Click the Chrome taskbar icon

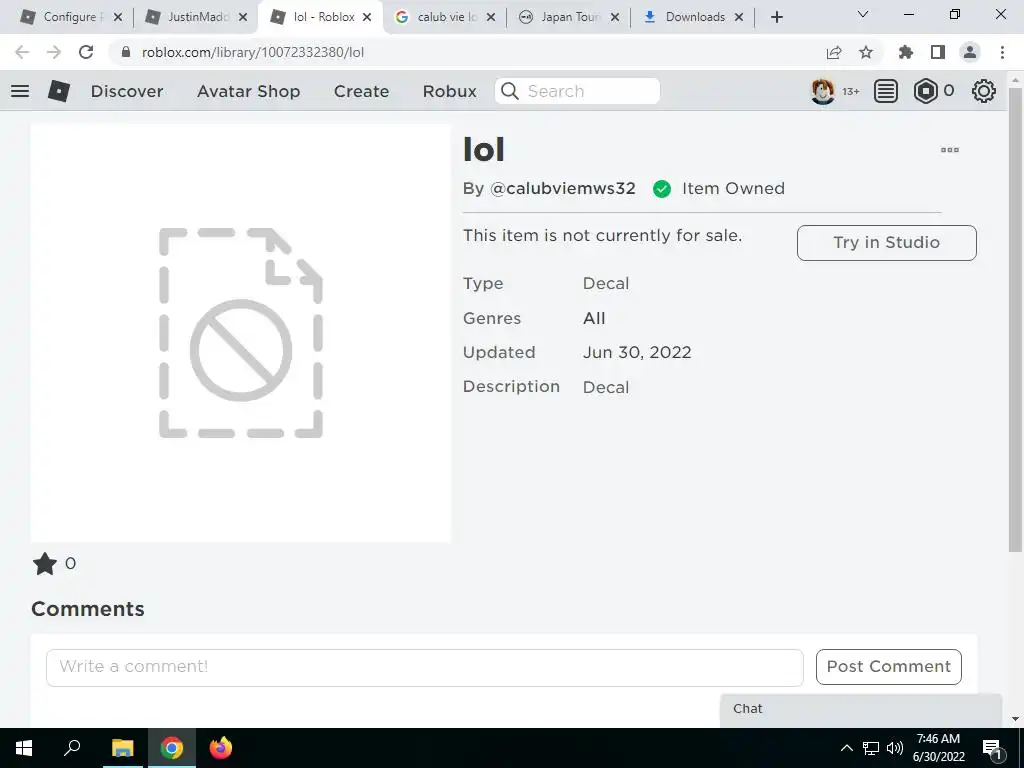click(x=172, y=748)
